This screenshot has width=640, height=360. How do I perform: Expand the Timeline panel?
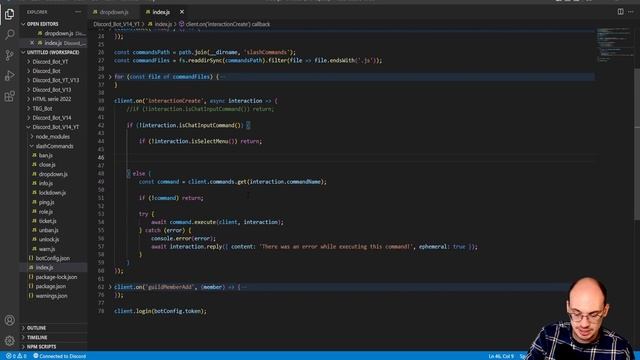pyautogui.click(x=37, y=338)
